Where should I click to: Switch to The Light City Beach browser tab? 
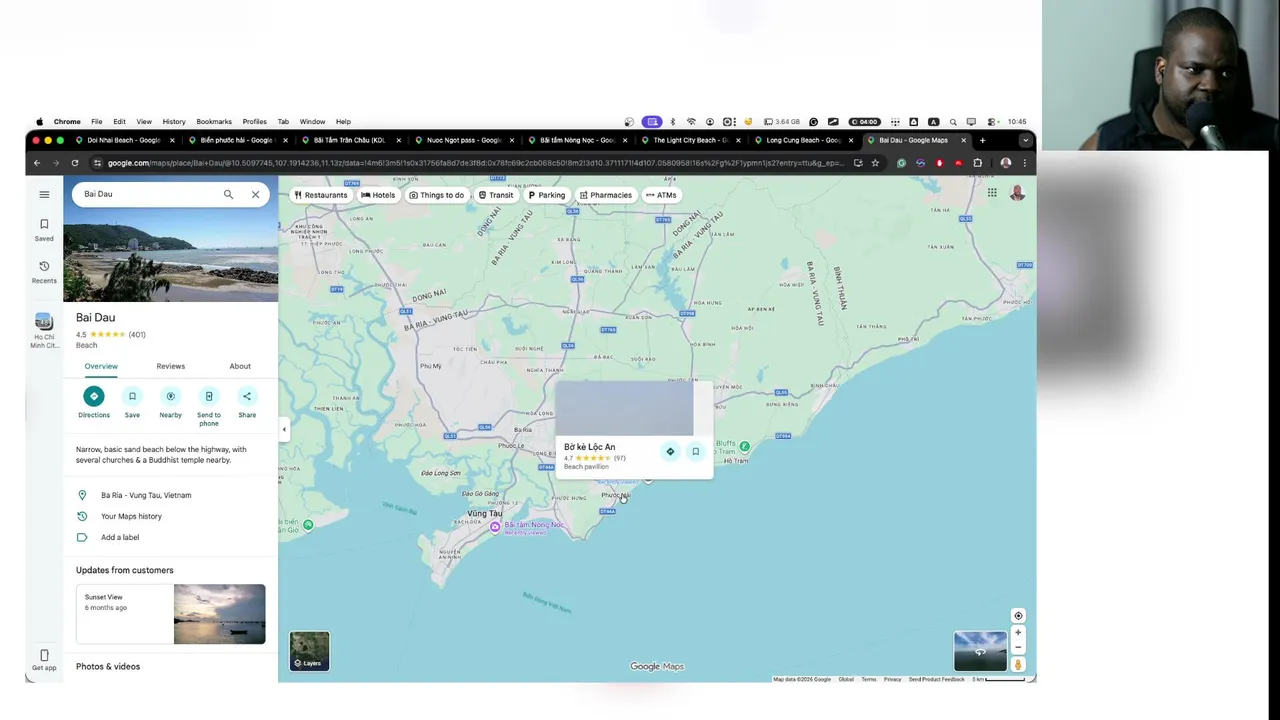coord(689,140)
